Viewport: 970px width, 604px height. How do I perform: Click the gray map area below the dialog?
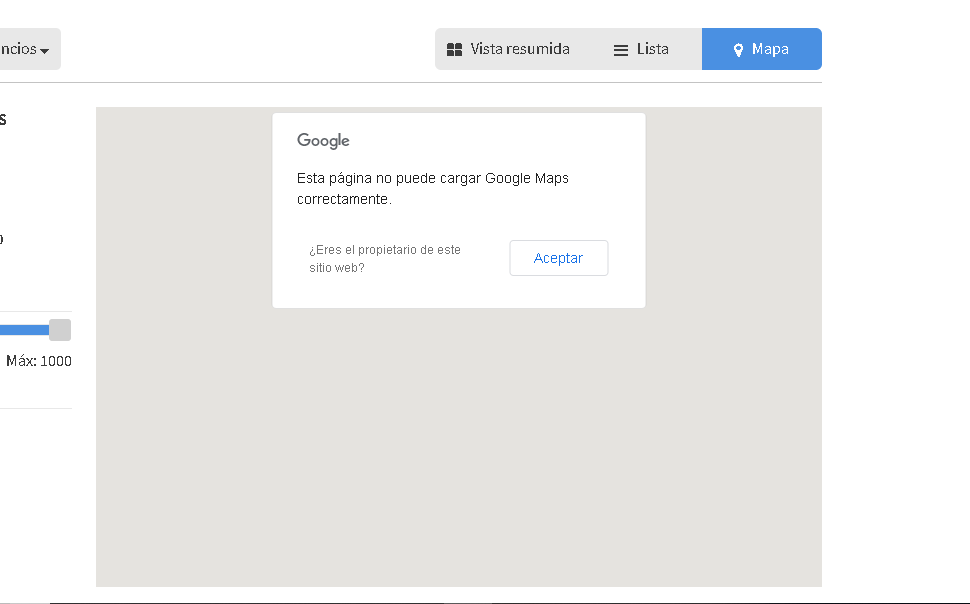point(458,446)
